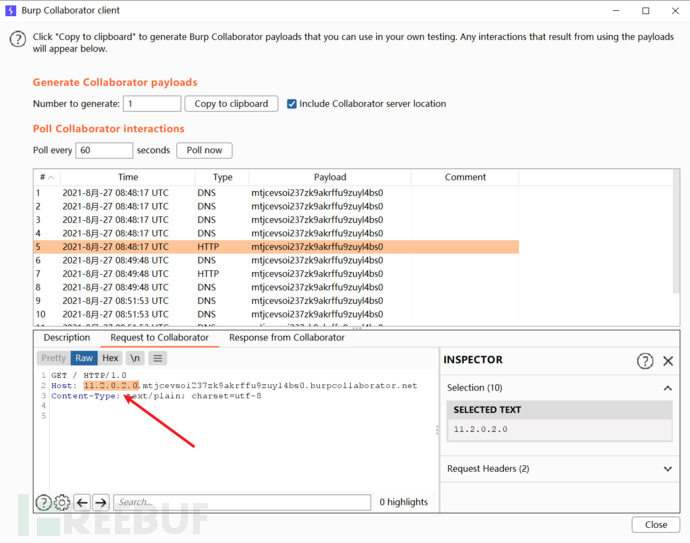The width and height of the screenshot is (690, 543).
Task: Click selected text value 11.2.0.2.0 in Inspector
Action: [481, 429]
